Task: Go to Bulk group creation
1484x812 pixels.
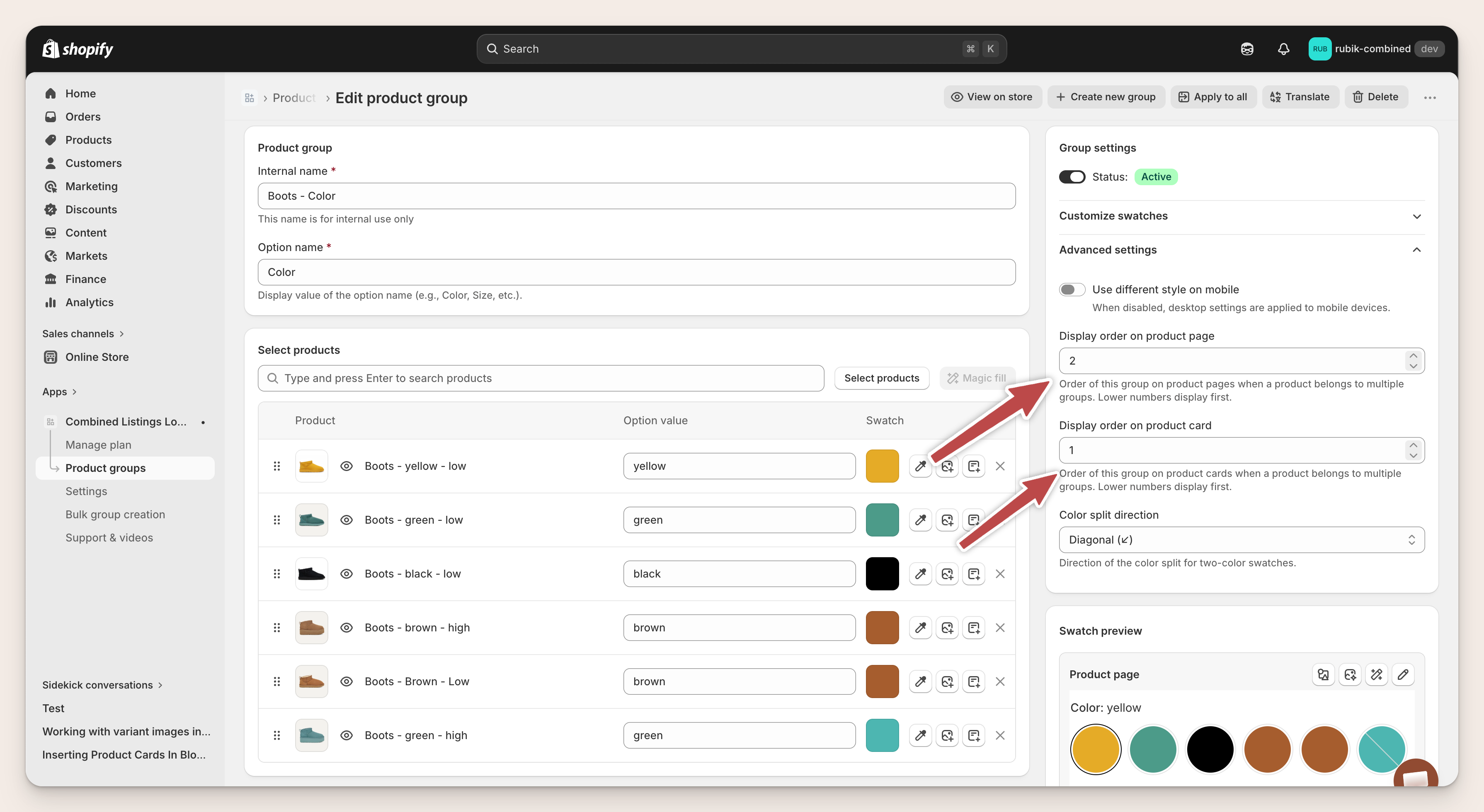Action: 115,514
